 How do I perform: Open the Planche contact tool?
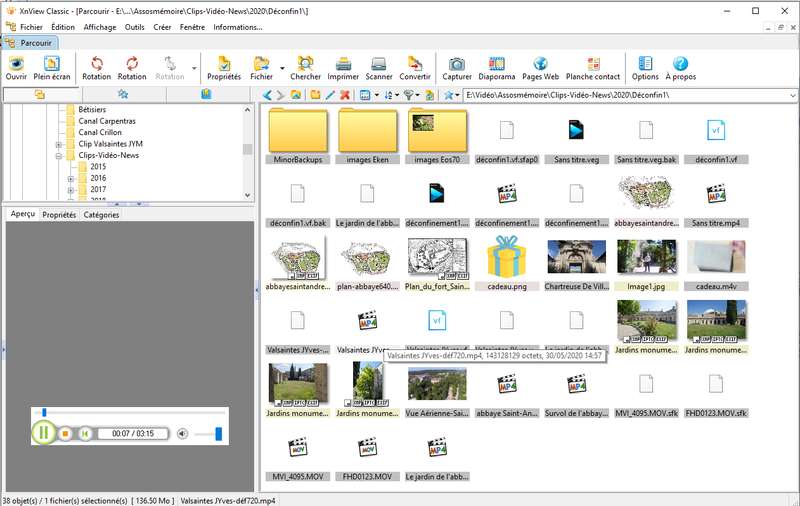click(593, 68)
